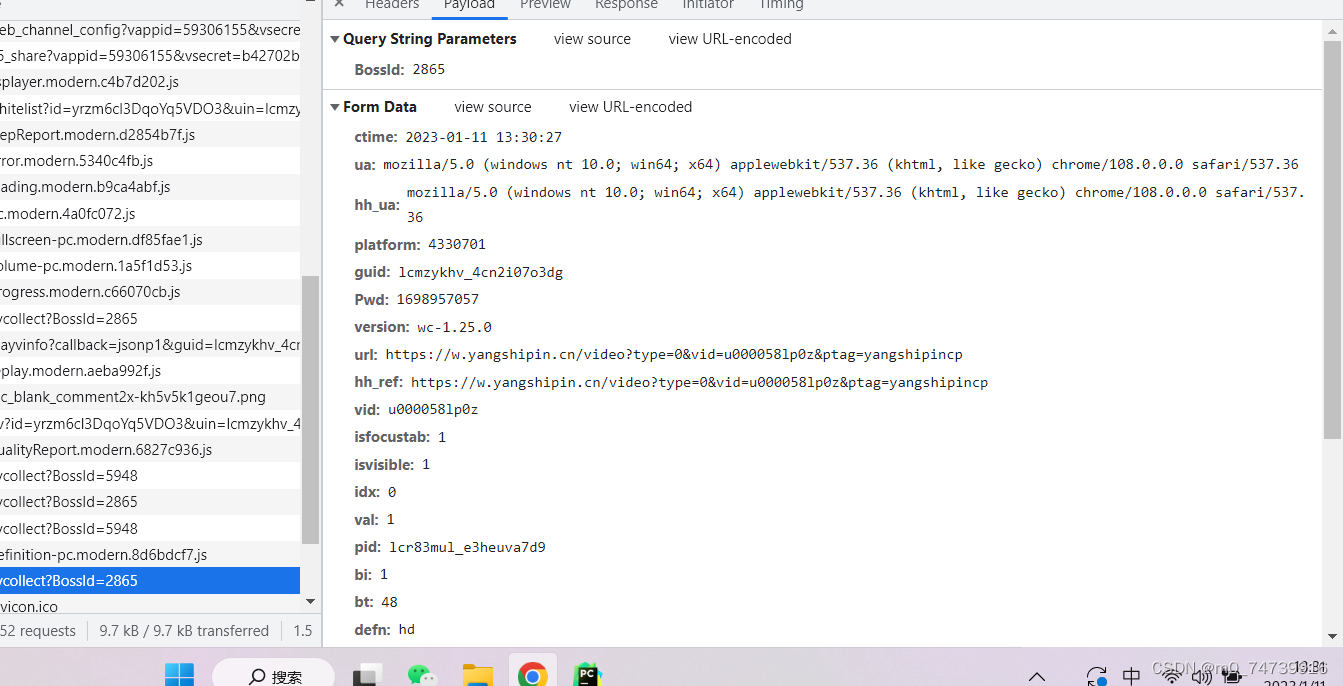Viewport: 1343px width, 686px height.
Task: Click the bt value 48
Action: 390,602
